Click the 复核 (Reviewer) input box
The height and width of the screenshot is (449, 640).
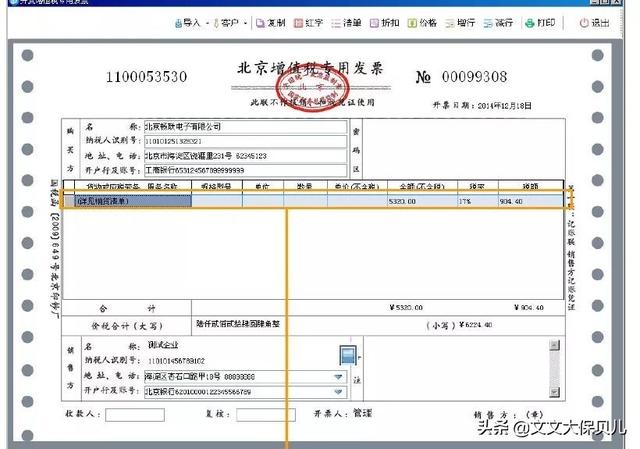263,414
